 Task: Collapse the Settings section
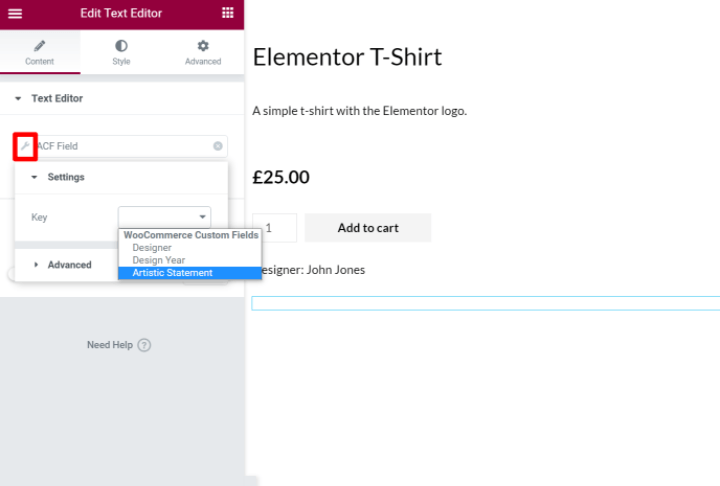34,177
